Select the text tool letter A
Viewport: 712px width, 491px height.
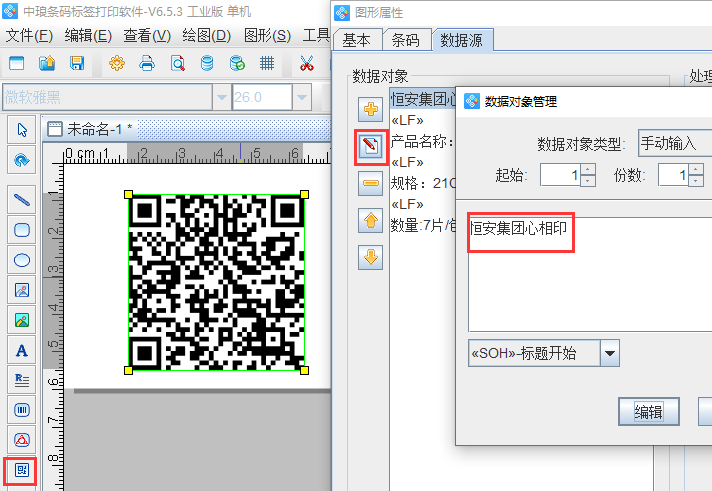22,350
